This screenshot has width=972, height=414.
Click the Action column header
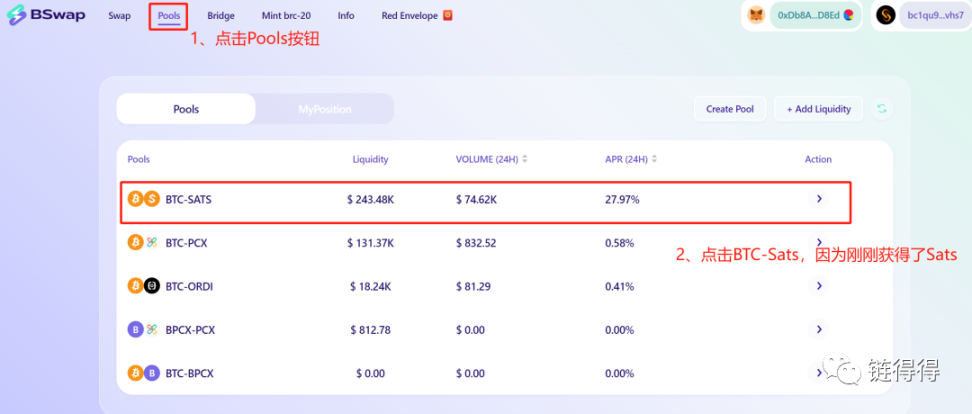pos(818,159)
